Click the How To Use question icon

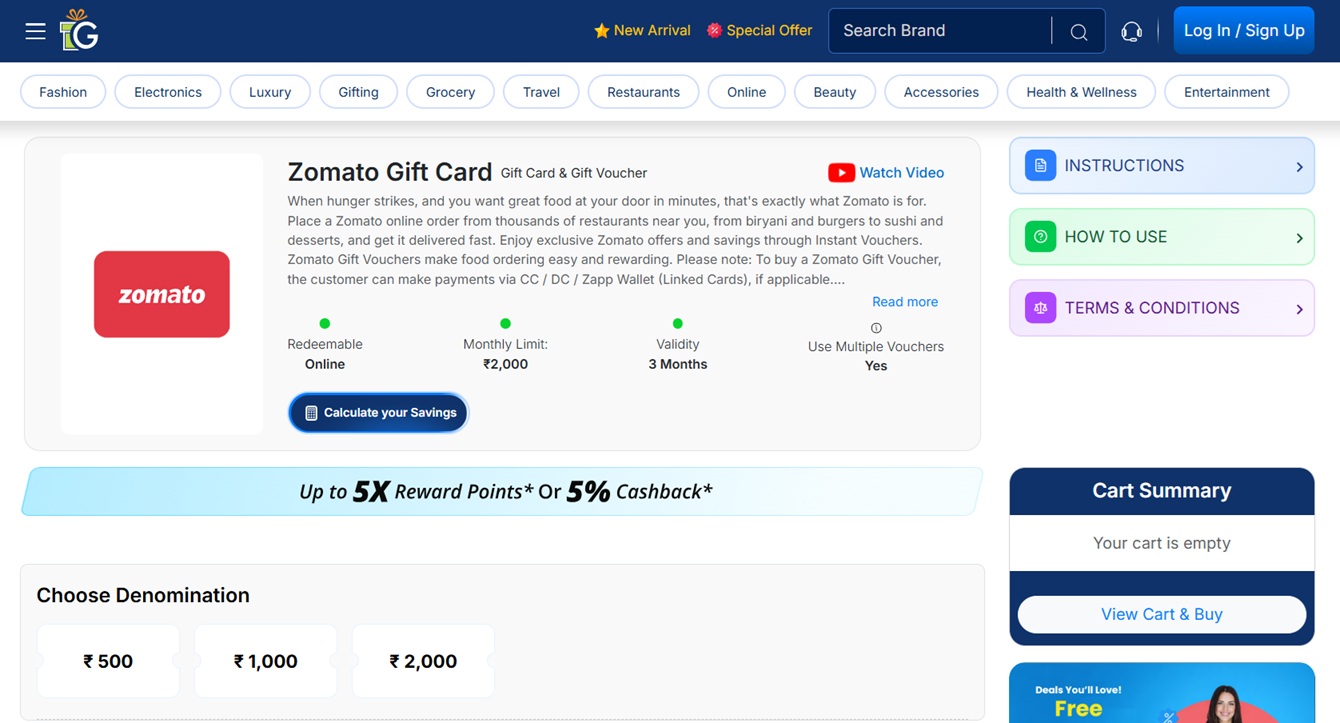(x=1040, y=237)
